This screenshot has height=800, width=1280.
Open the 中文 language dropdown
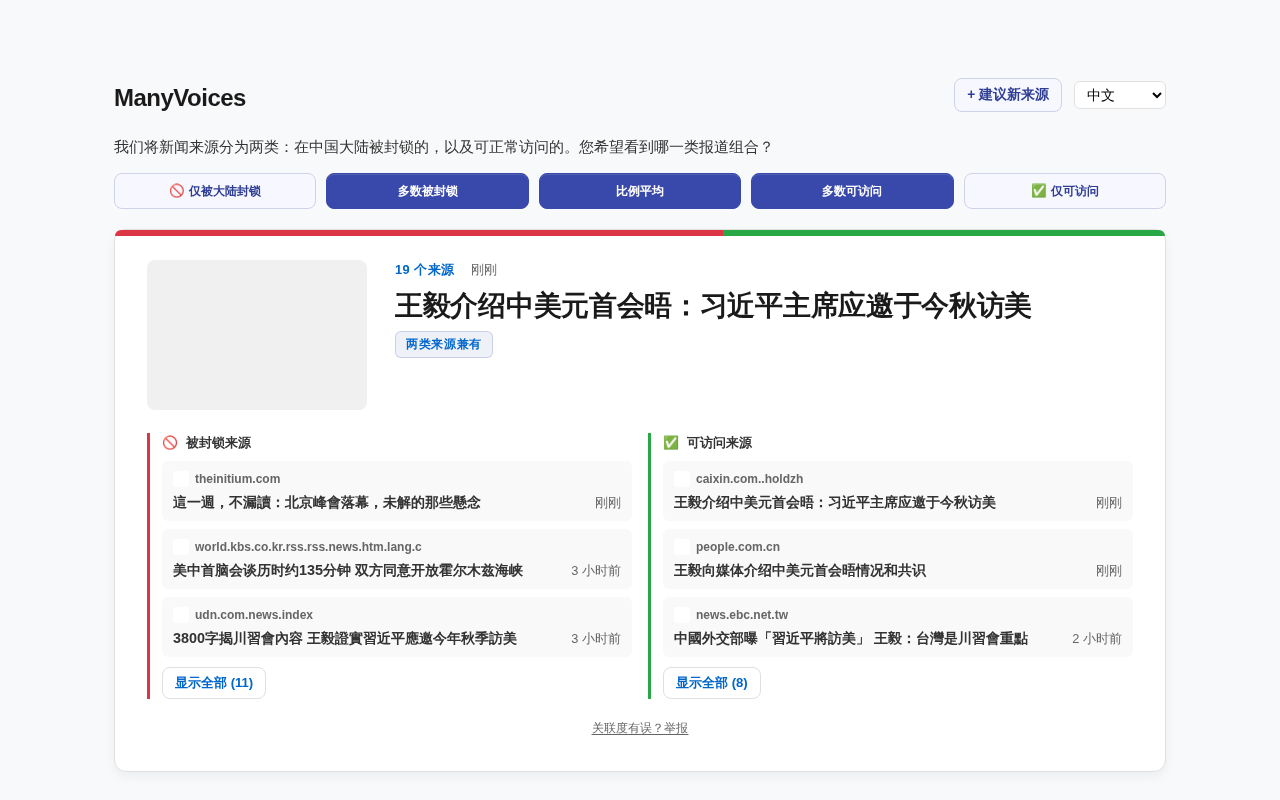click(1120, 95)
